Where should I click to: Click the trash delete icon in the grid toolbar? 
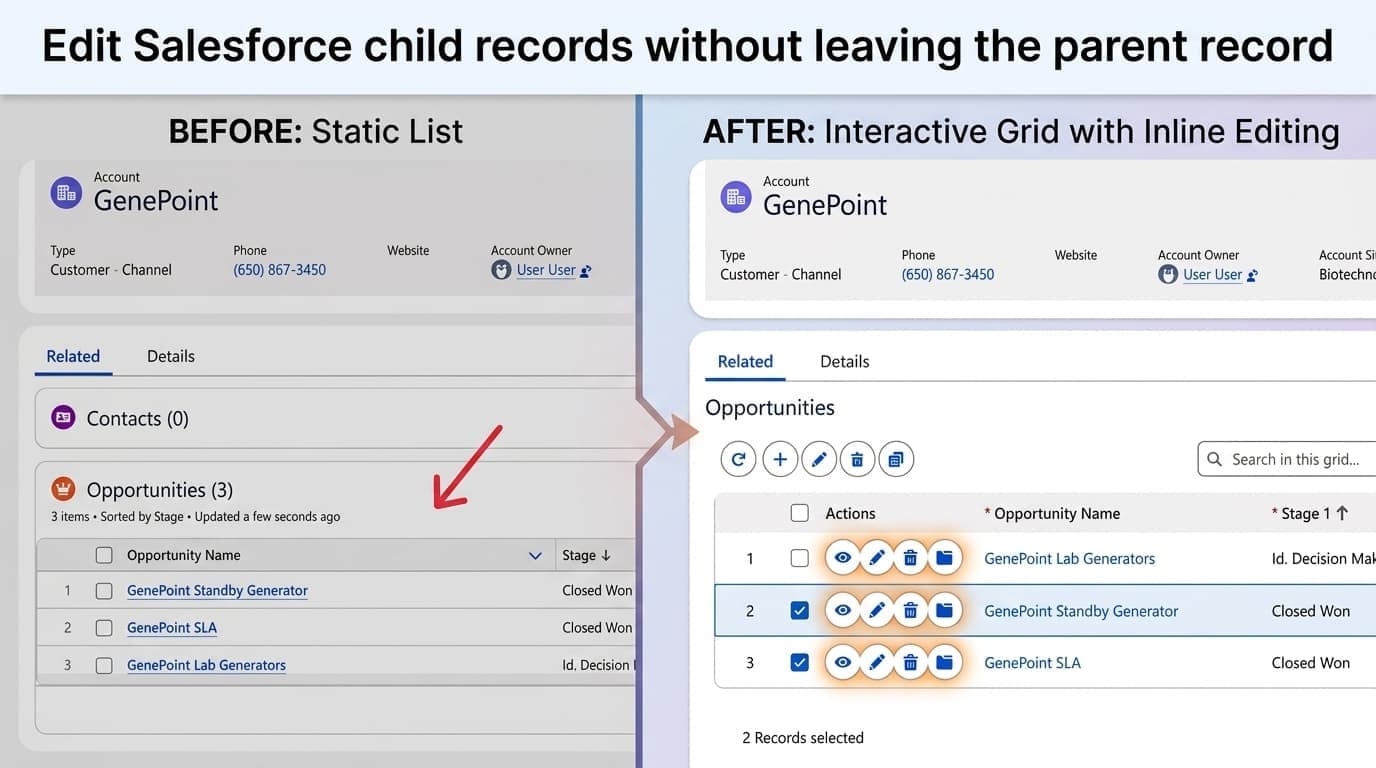pos(857,459)
